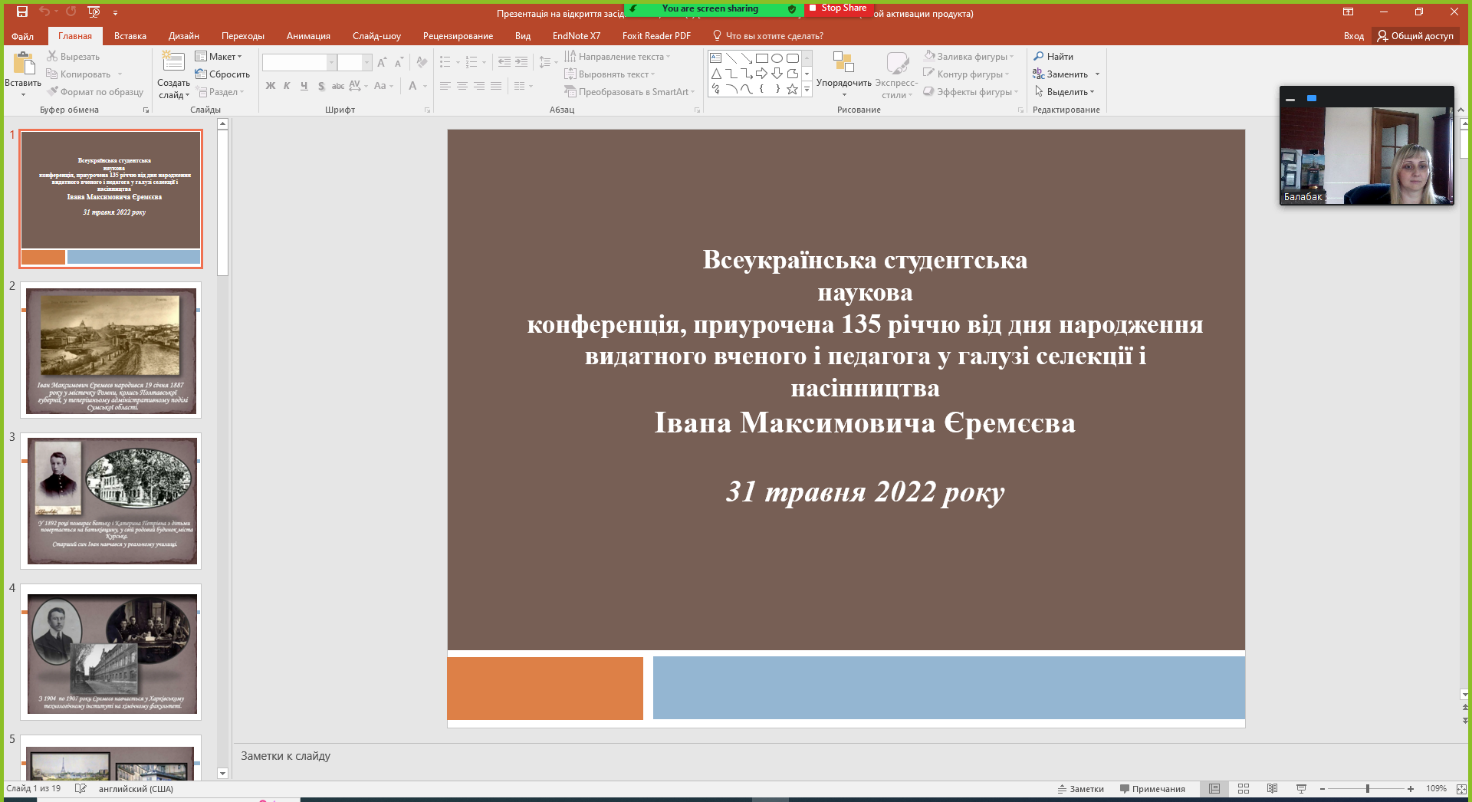Switch to the Слайд-шоу ribbon tab
Screen dimensions: 1472x802
tap(377, 36)
